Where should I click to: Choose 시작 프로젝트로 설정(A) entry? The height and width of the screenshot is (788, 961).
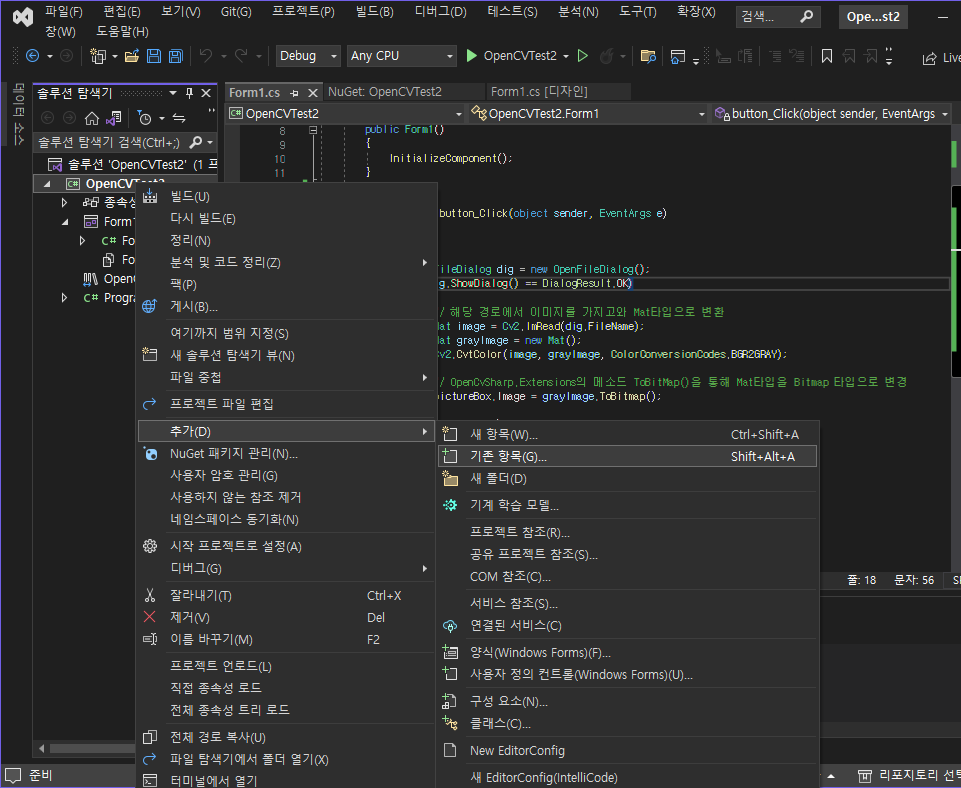pos(286,547)
